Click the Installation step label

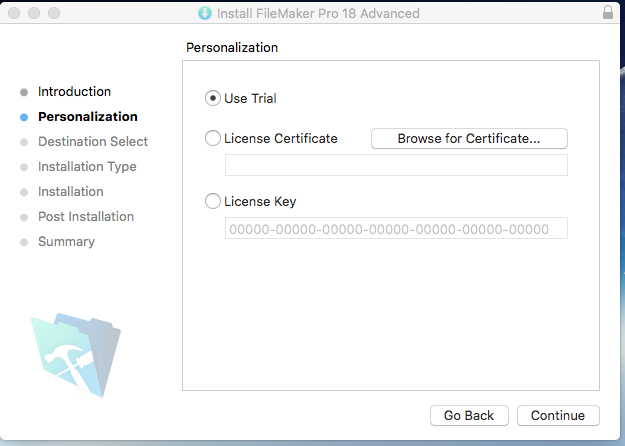pyautogui.click(x=71, y=192)
